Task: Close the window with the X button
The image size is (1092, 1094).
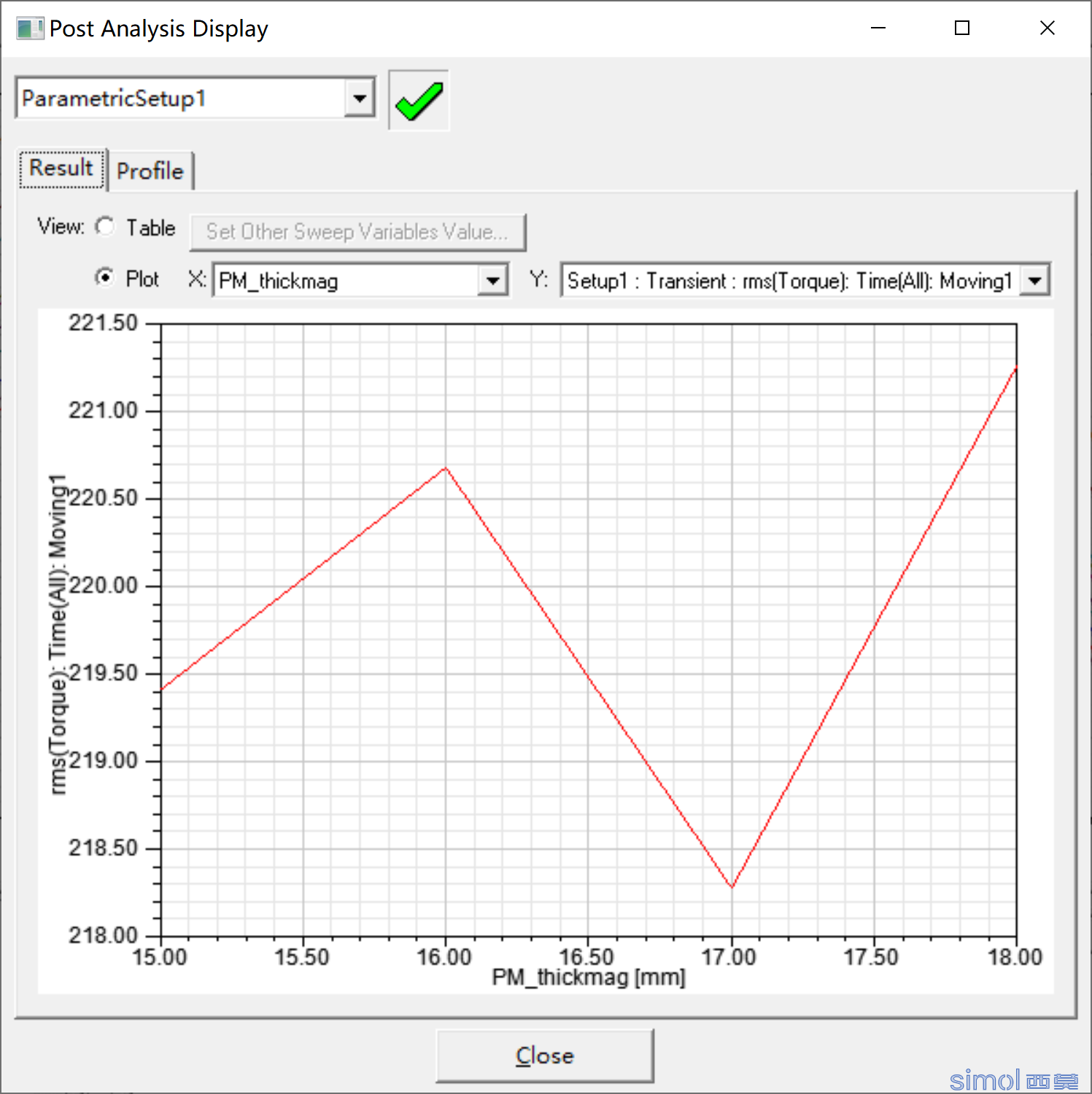Action: [x=1047, y=28]
